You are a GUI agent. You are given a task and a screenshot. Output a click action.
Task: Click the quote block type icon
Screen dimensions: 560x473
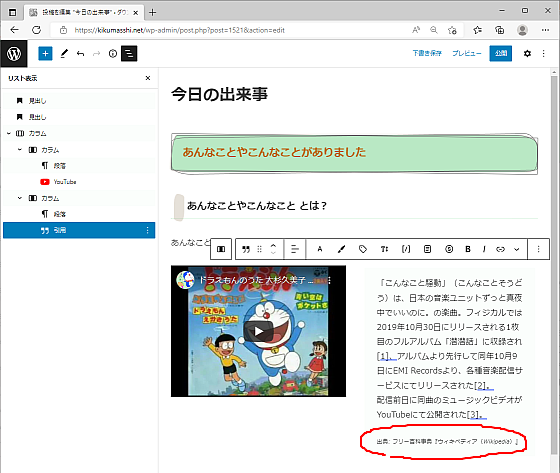(246, 249)
